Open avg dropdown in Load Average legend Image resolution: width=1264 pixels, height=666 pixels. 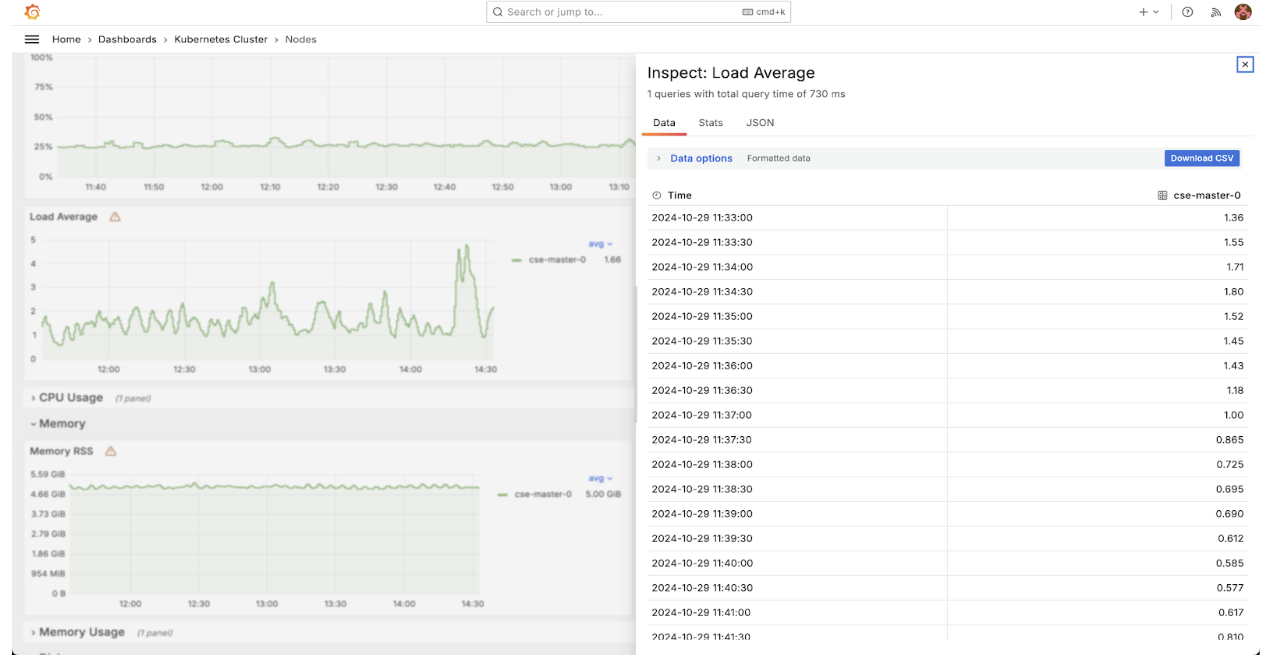coord(600,244)
